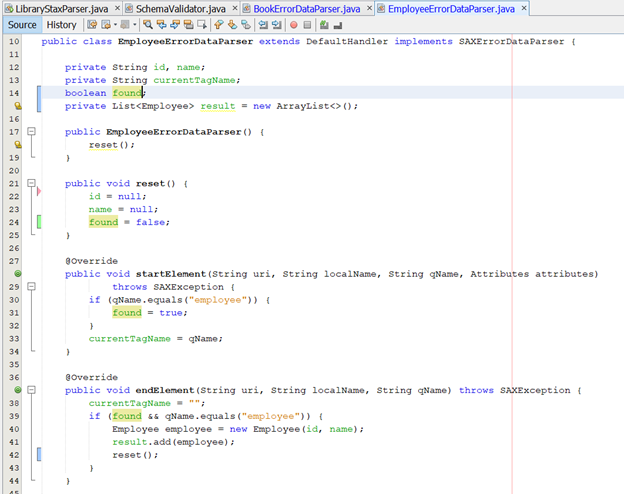Collapse reset() method fold at line 21
Image resolution: width=624 pixels, height=494 pixels.
31,183
